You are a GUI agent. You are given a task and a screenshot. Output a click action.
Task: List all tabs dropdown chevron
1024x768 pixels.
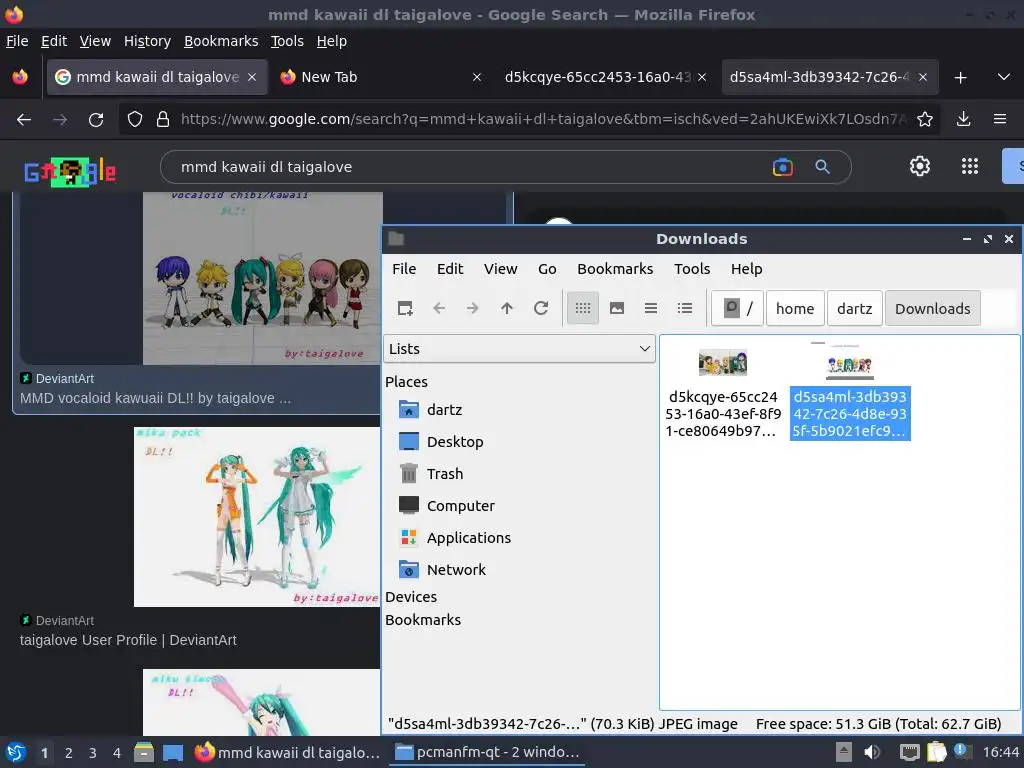tap(1004, 77)
